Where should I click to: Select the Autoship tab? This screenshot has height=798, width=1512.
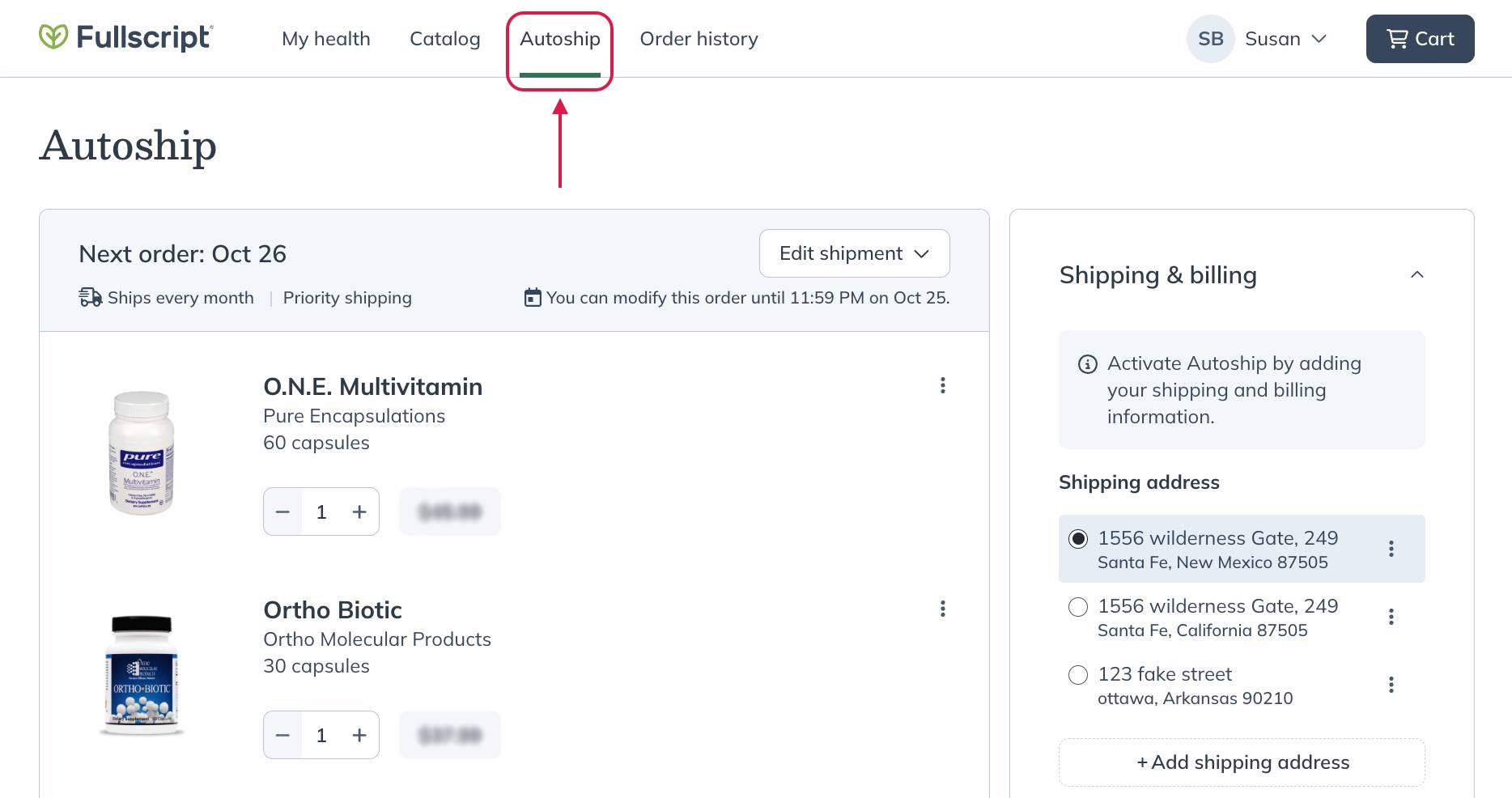pyautogui.click(x=559, y=39)
